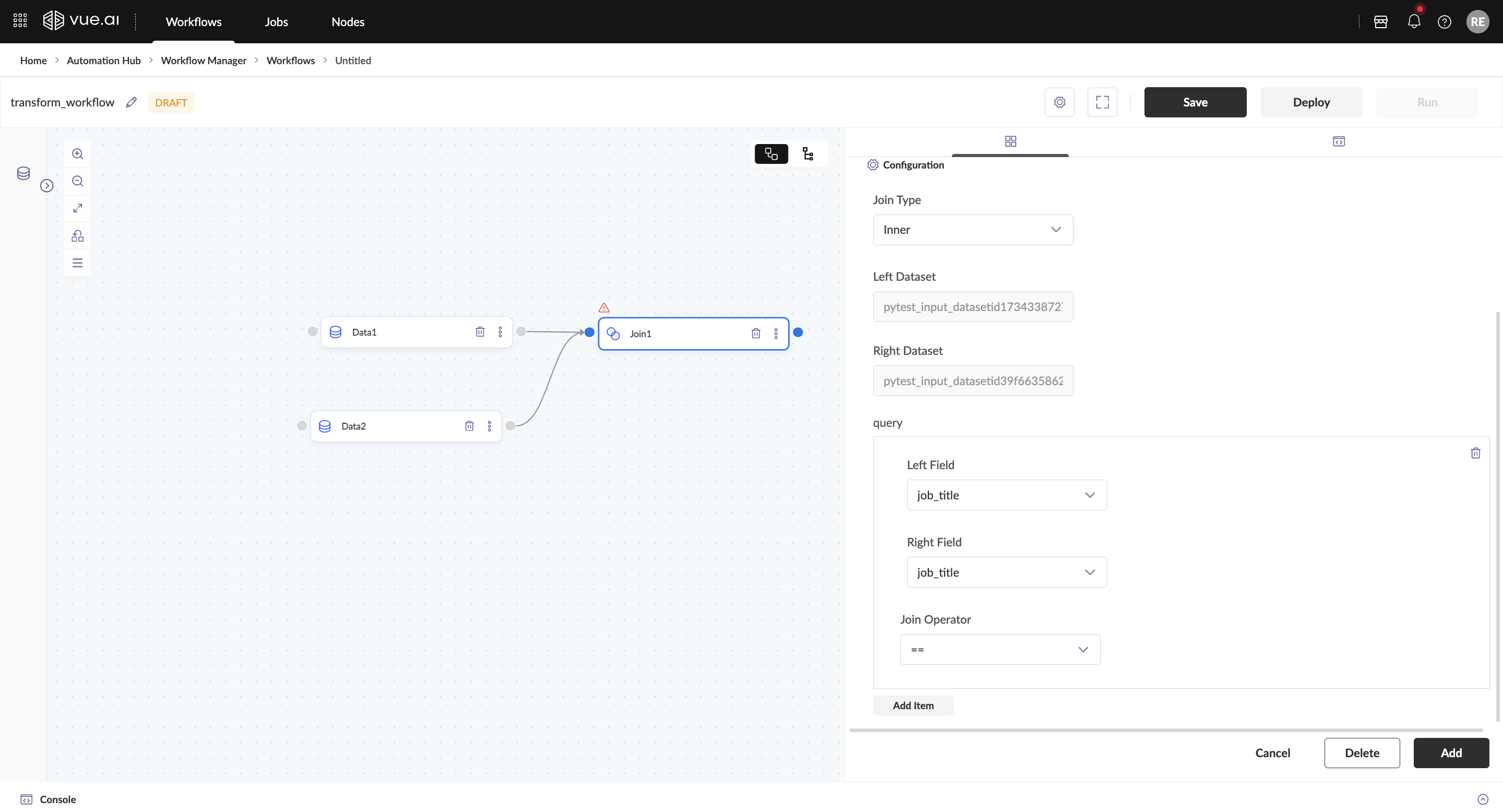Click the pencil to rename transform_workflow

coord(132,102)
